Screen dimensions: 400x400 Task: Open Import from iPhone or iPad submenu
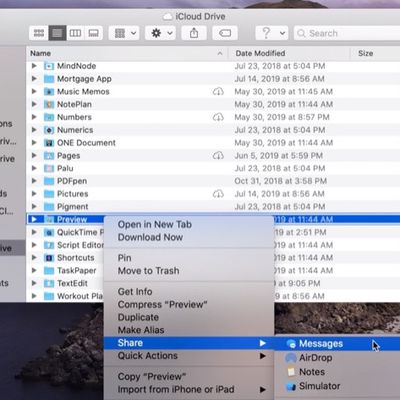point(189,389)
